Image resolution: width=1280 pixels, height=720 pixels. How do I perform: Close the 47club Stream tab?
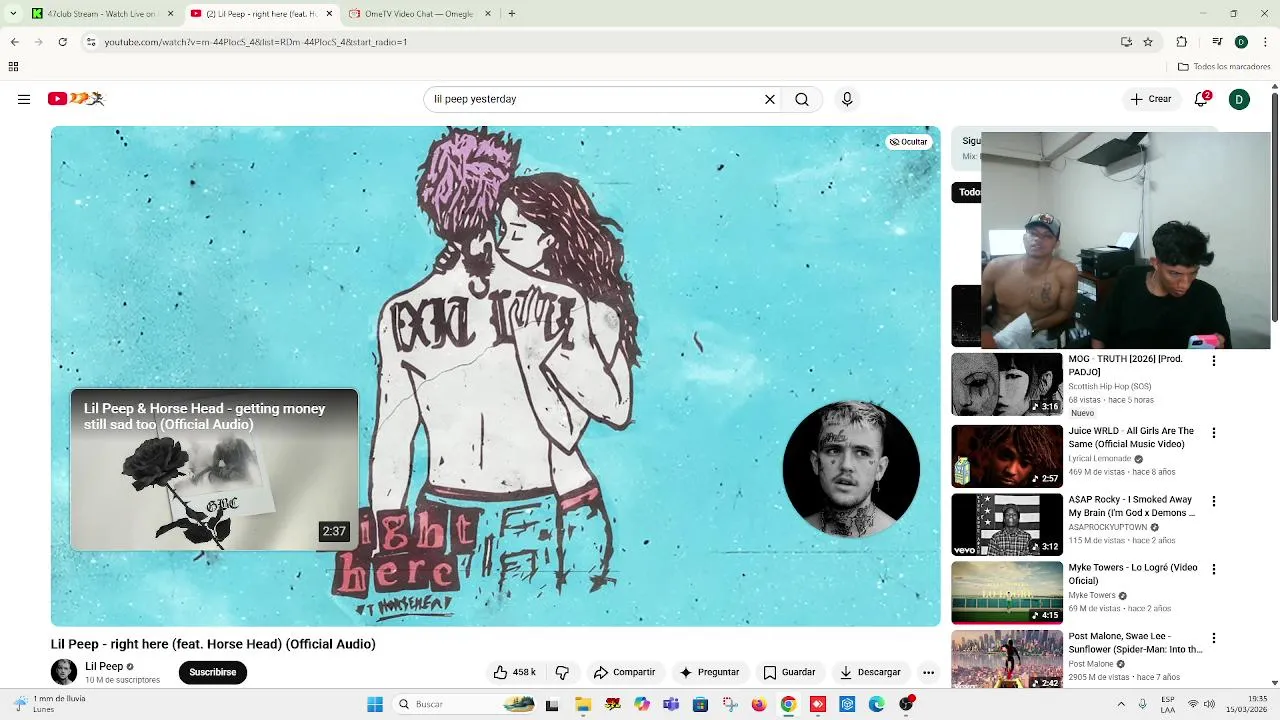click(x=170, y=14)
